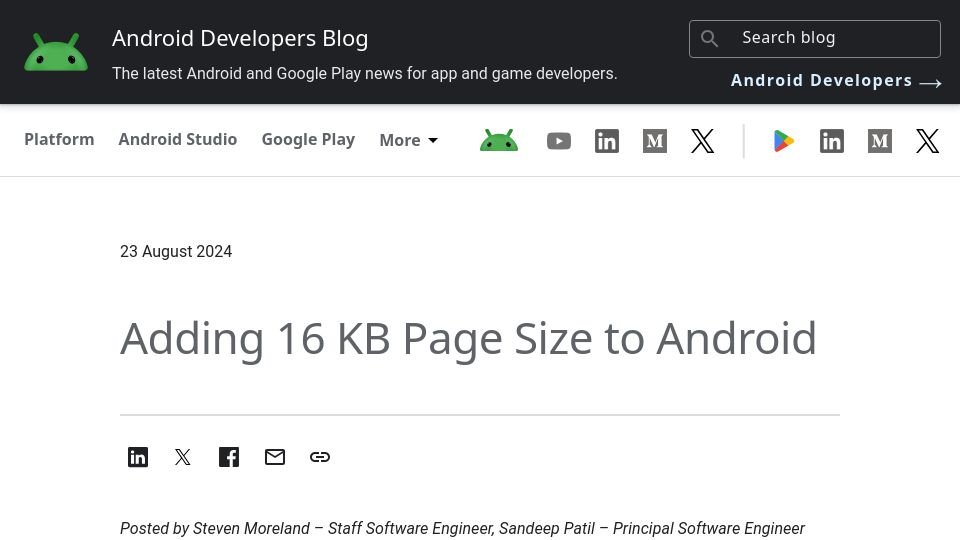Click the green Android logo in the header

click(x=56, y=52)
